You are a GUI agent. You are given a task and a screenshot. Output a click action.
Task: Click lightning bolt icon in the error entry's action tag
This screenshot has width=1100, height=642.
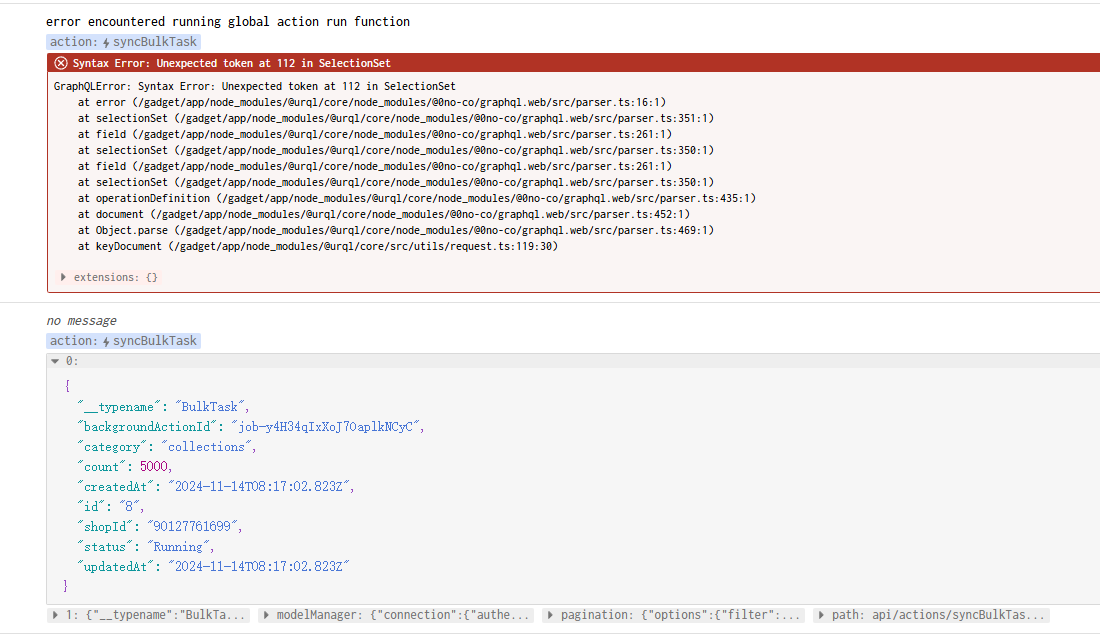[105, 42]
